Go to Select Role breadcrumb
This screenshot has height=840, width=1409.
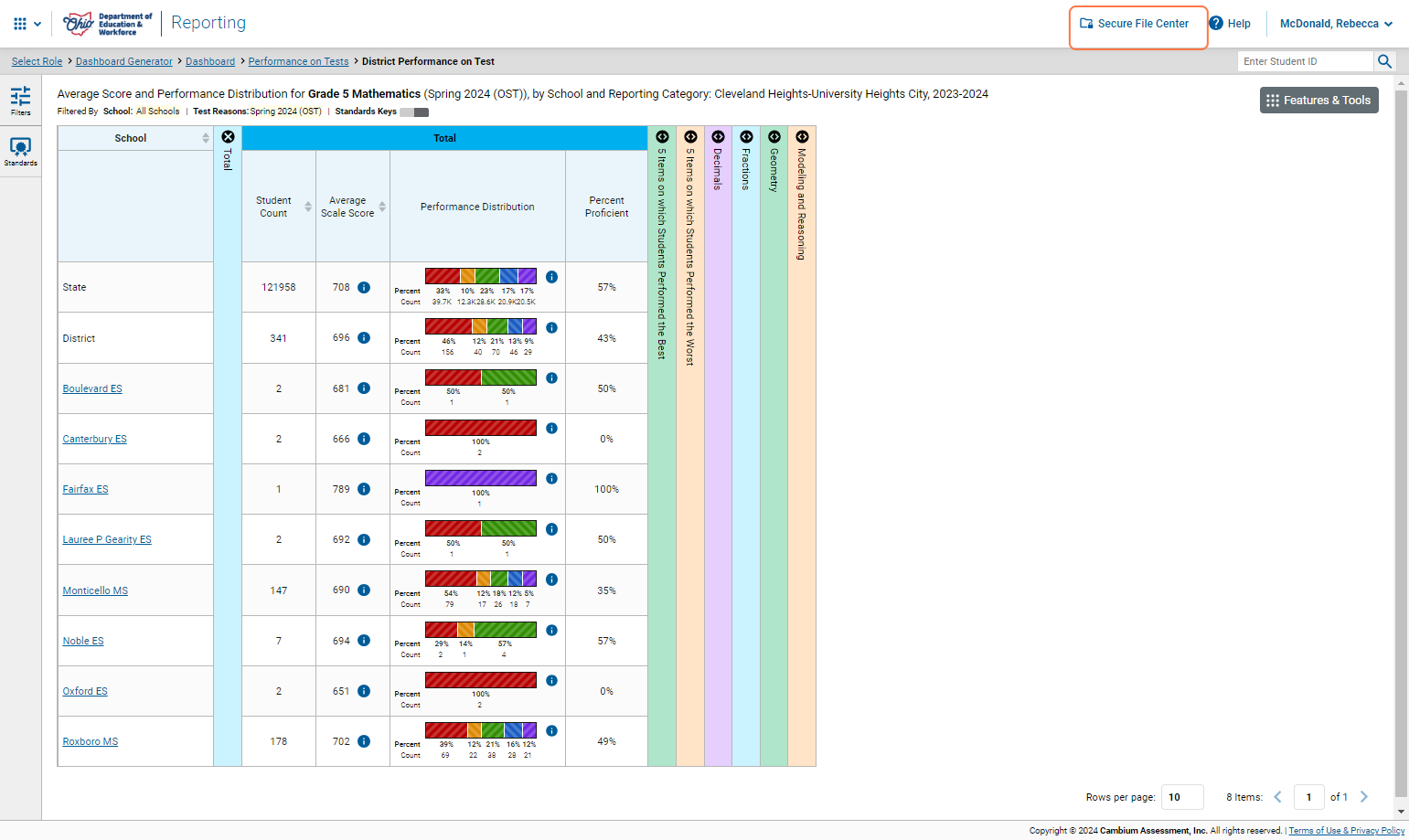(37, 61)
